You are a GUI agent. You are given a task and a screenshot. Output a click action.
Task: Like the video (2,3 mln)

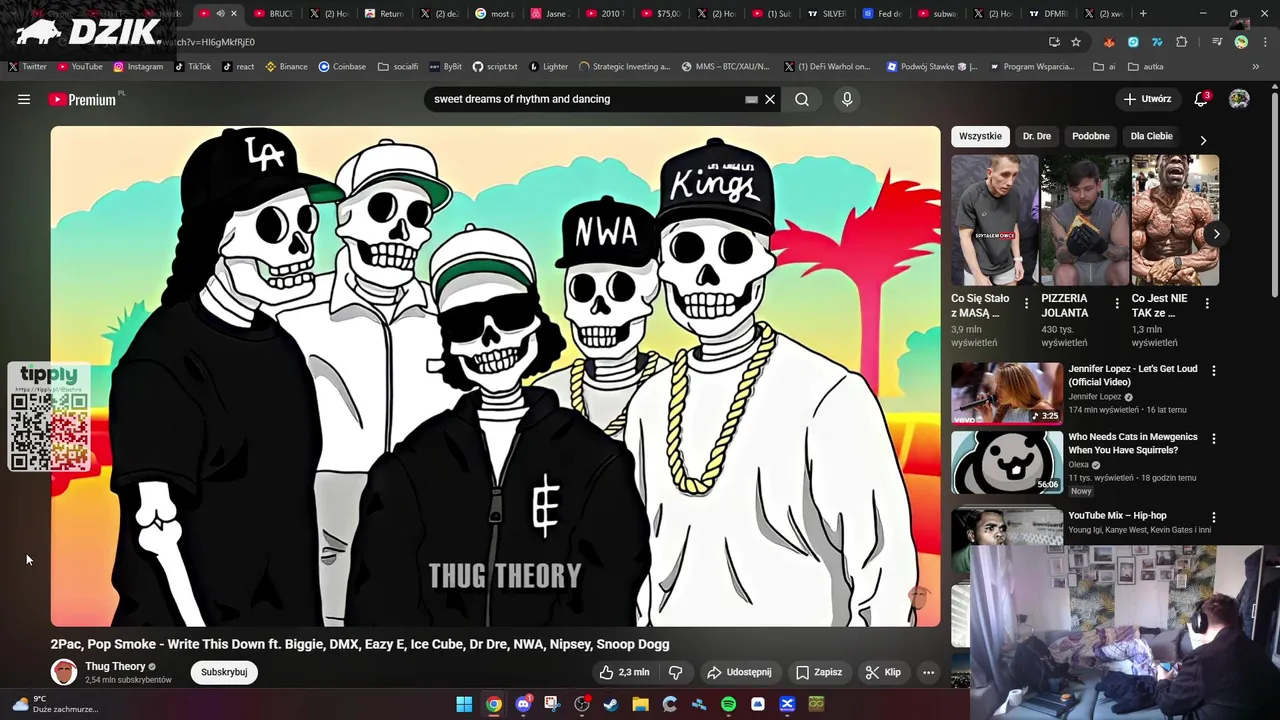coord(624,672)
